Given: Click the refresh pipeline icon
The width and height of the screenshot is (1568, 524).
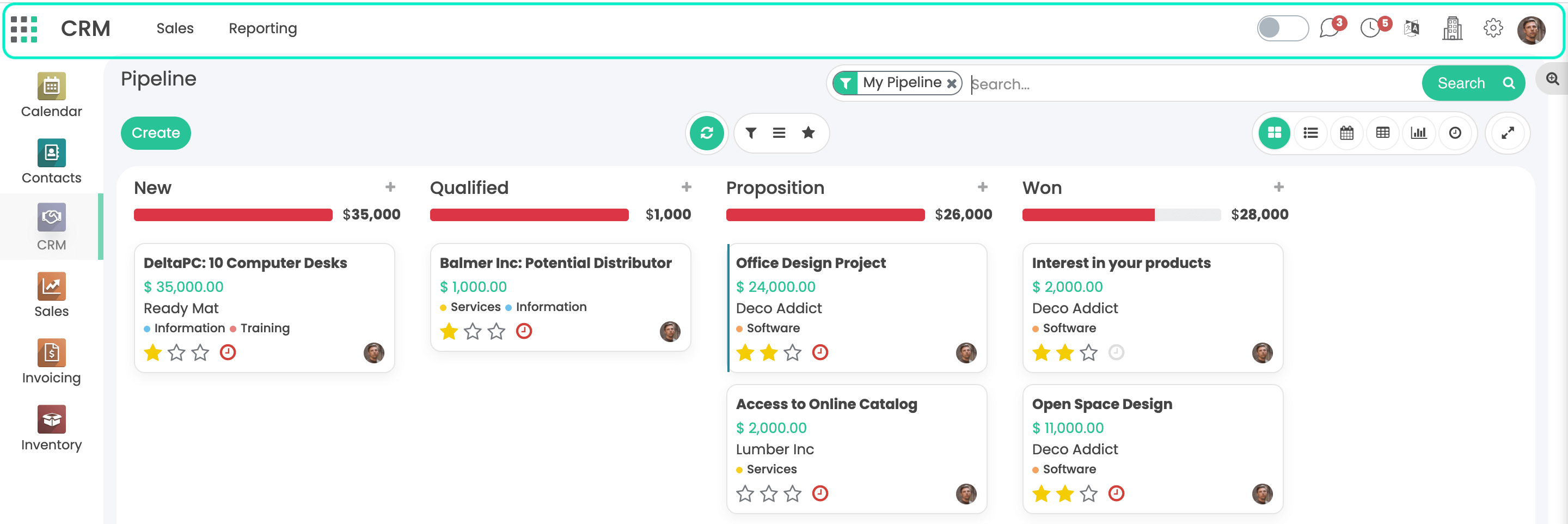Looking at the screenshot, I should (706, 133).
